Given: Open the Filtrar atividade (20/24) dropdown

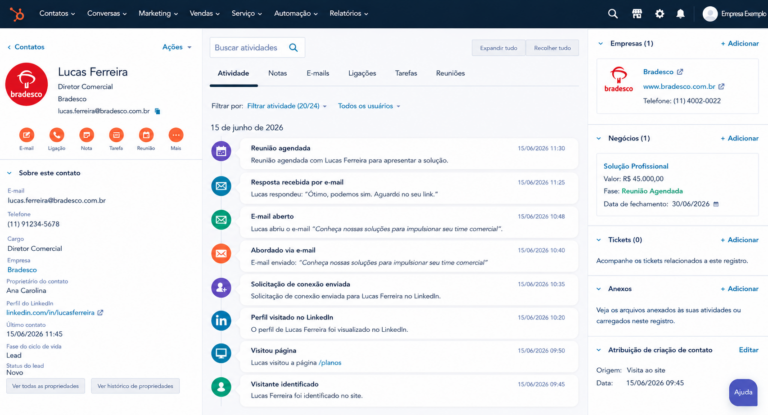Looking at the screenshot, I should tap(287, 106).
